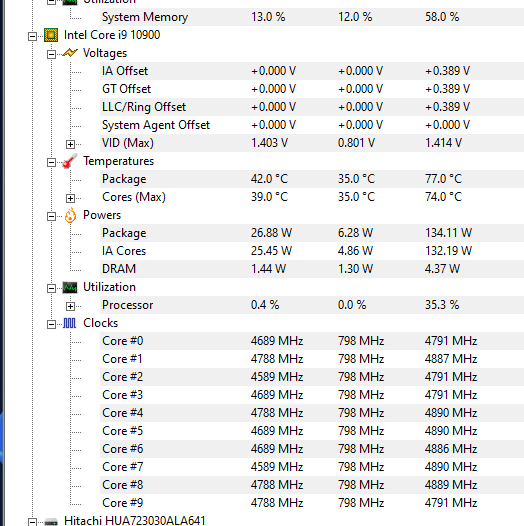This screenshot has width=524, height=526.
Task: Select the IA Cores row label
Action: tap(124, 251)
